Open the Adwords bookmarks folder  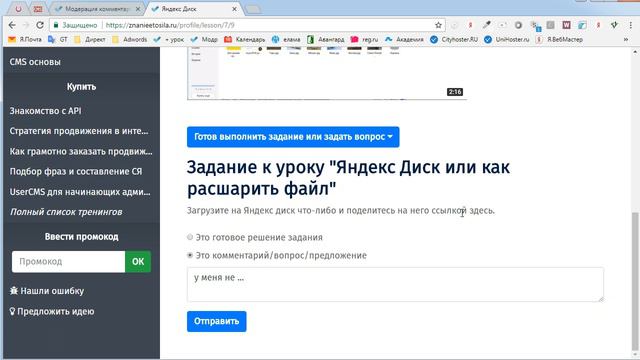click(x=129, y=40)
